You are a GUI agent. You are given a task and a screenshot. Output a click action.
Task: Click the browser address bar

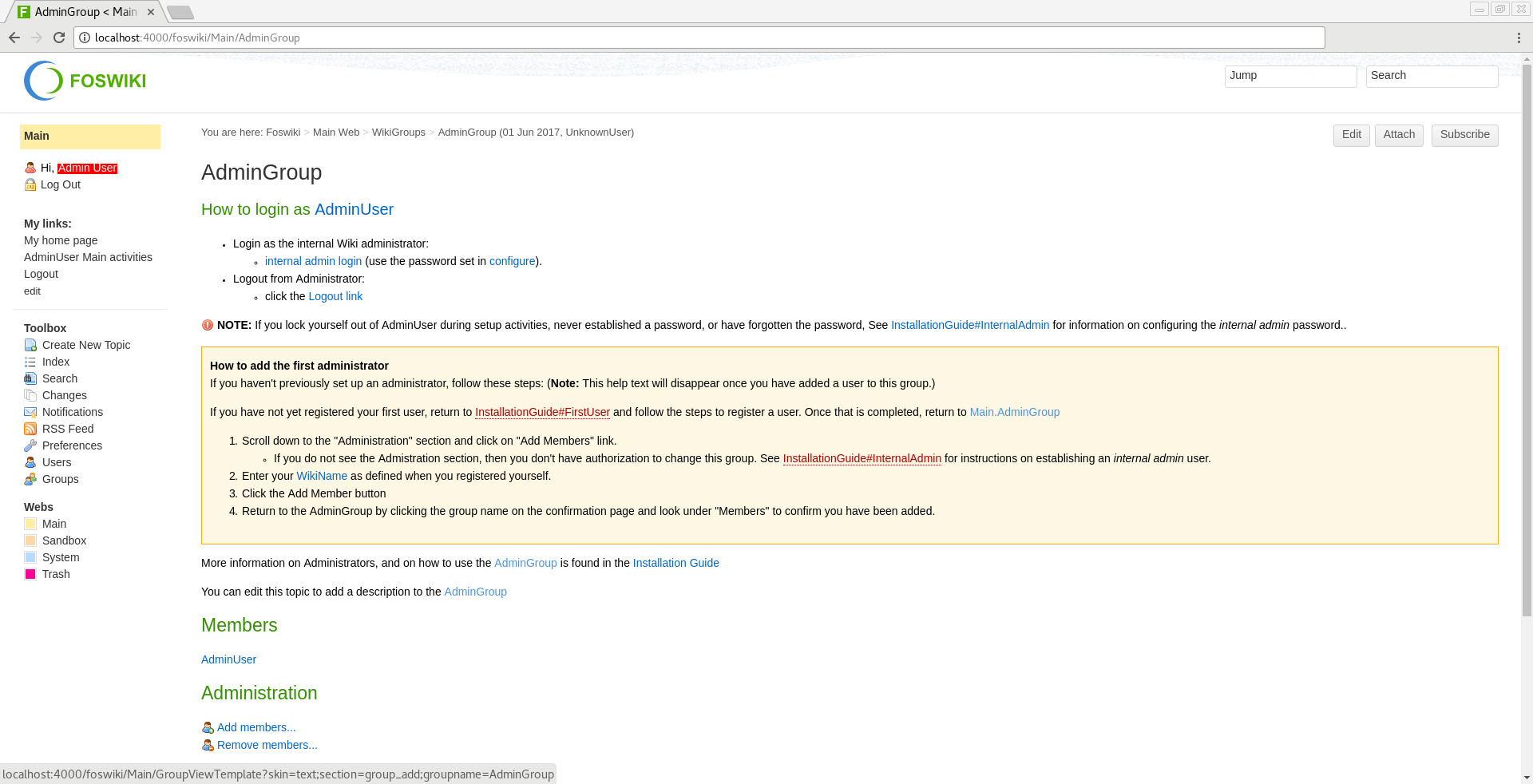tap(699, 38)
